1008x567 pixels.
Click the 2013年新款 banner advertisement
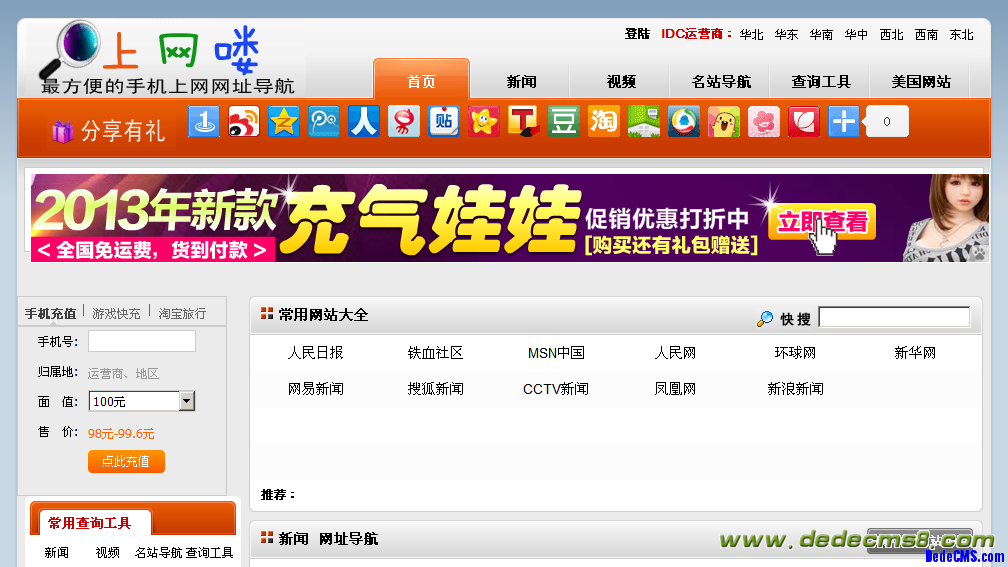[x=509, y=218]
